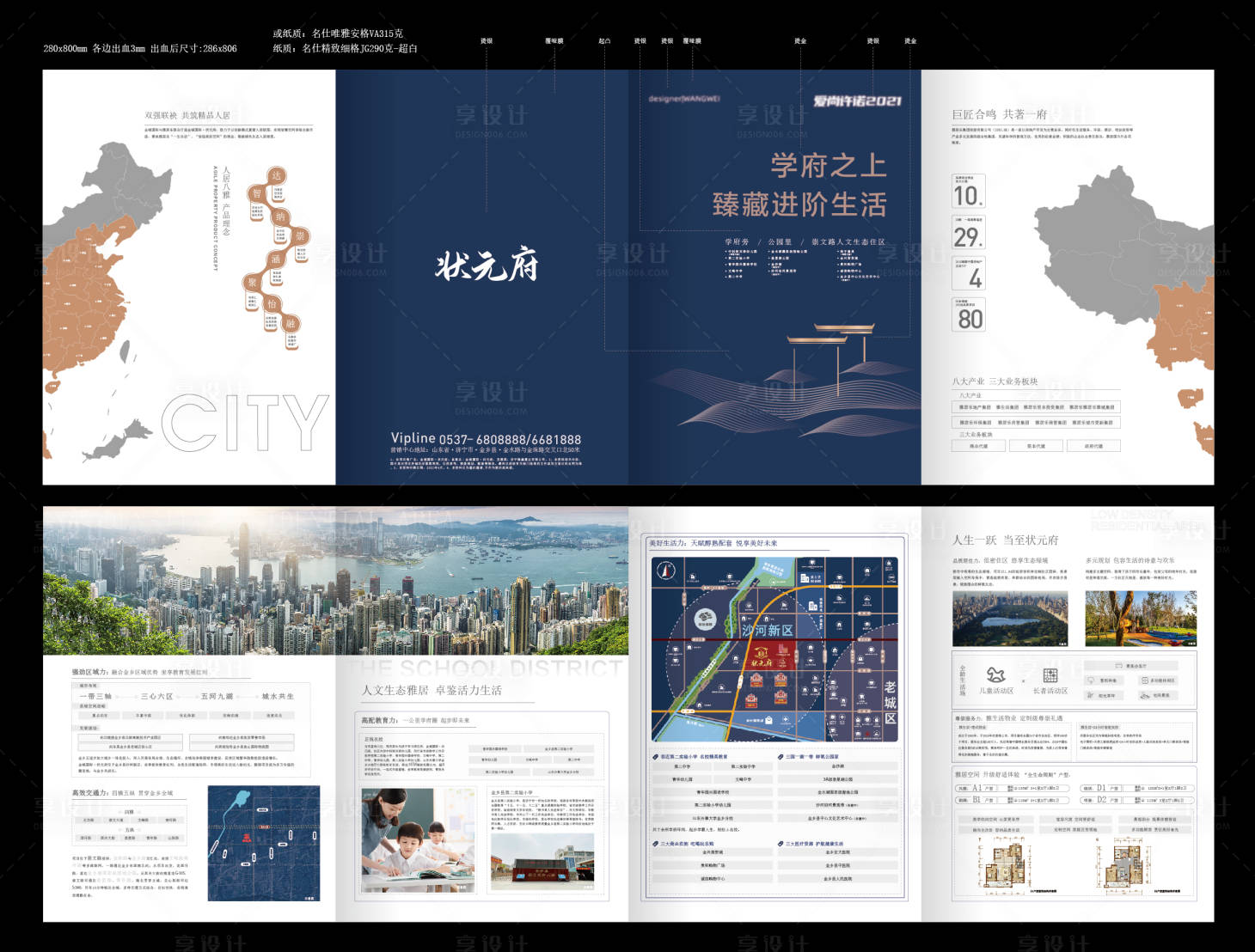Click the 三心六区 label
This screenshot has width=1255, height=952.
[x=156, y=696]
